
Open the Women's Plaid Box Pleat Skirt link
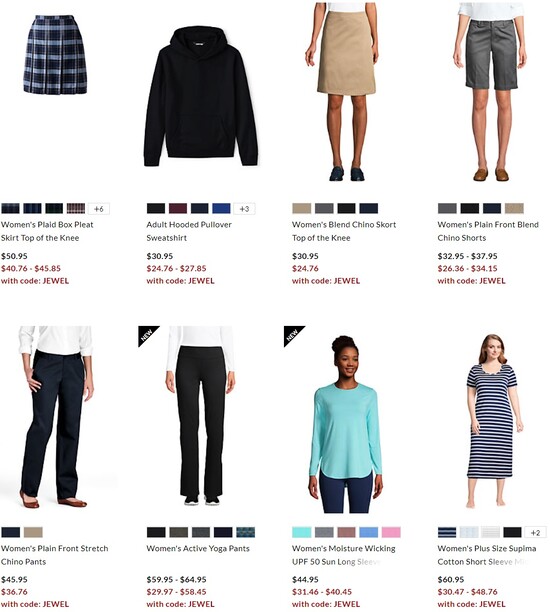[47, 231]
